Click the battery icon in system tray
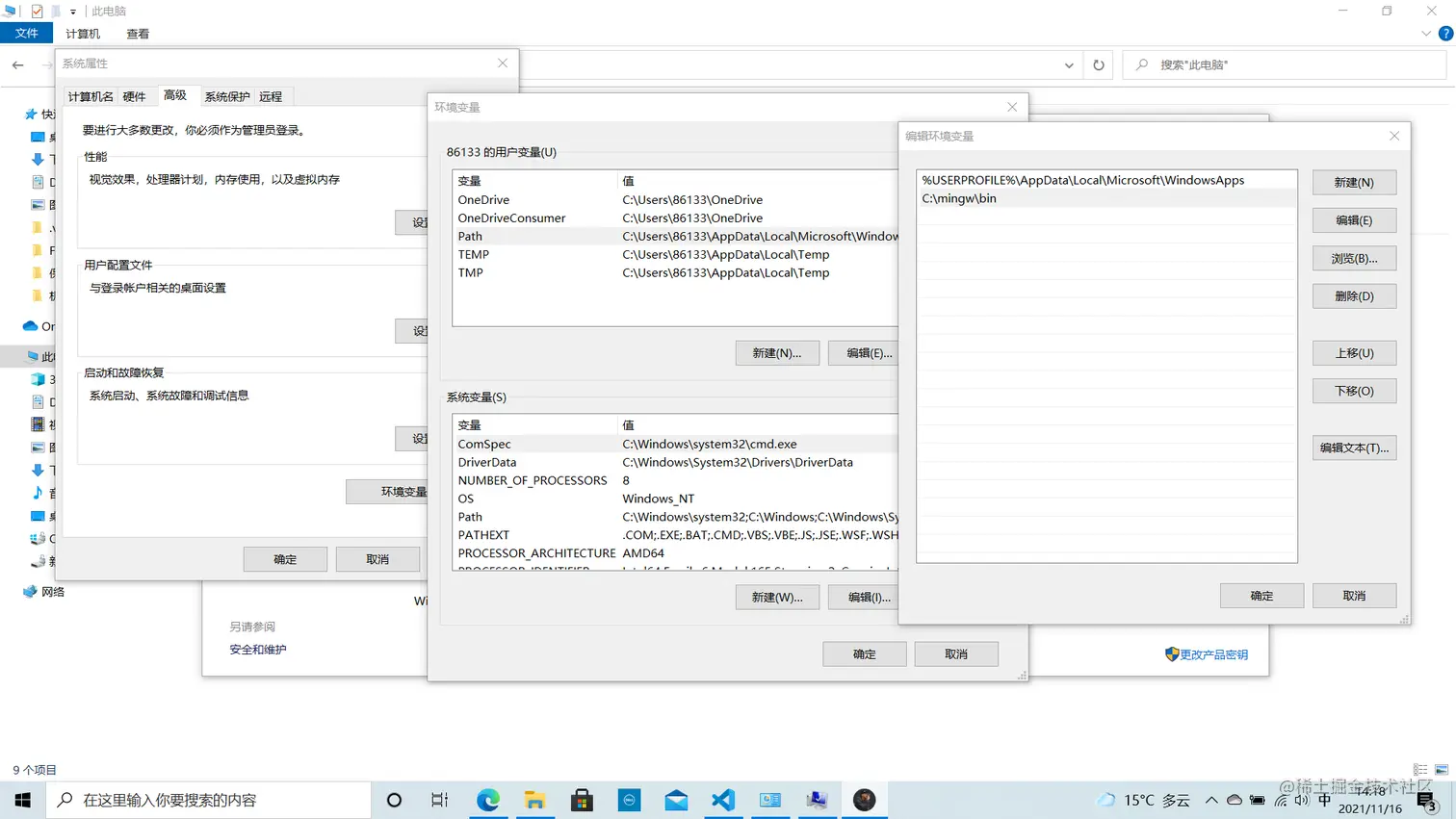Image resolution: width=1456 pixels, height=819 pixels. (1258, 800)
